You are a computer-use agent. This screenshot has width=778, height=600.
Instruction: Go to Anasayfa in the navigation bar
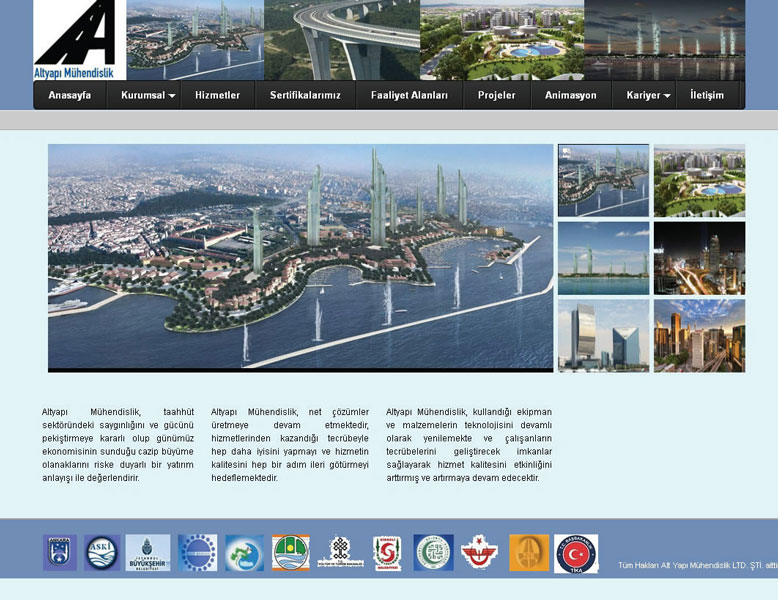coord(70,95)
